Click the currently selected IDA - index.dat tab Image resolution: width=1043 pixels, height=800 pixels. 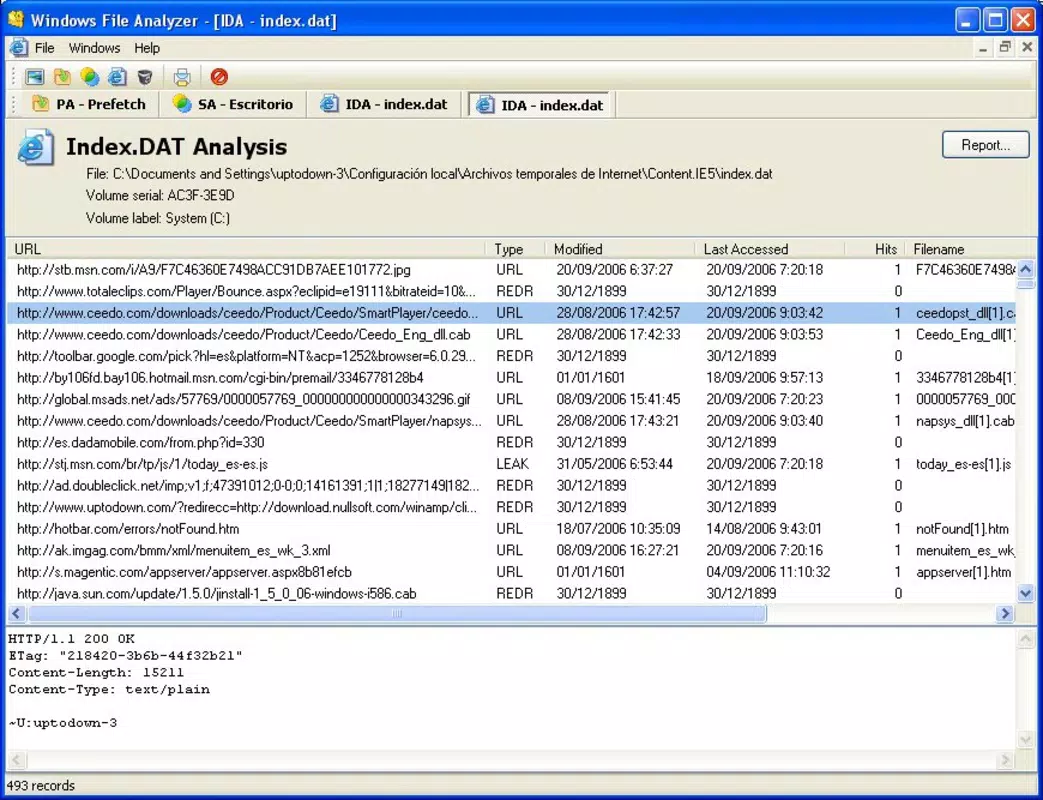click(539, 105)
